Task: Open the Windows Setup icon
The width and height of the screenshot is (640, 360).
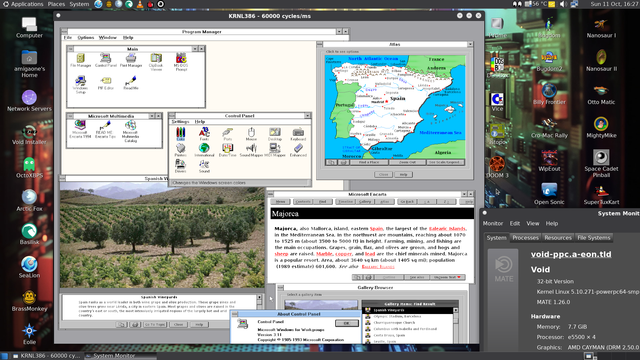Action: (80, 85)
